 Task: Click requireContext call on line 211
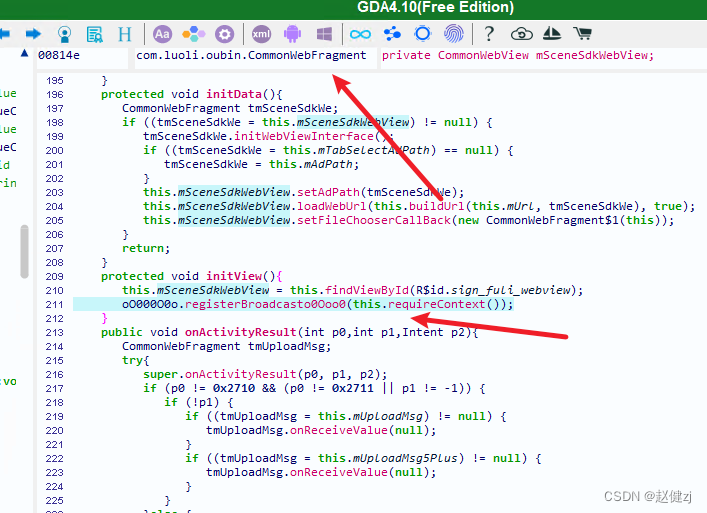[x=436, y=304]
